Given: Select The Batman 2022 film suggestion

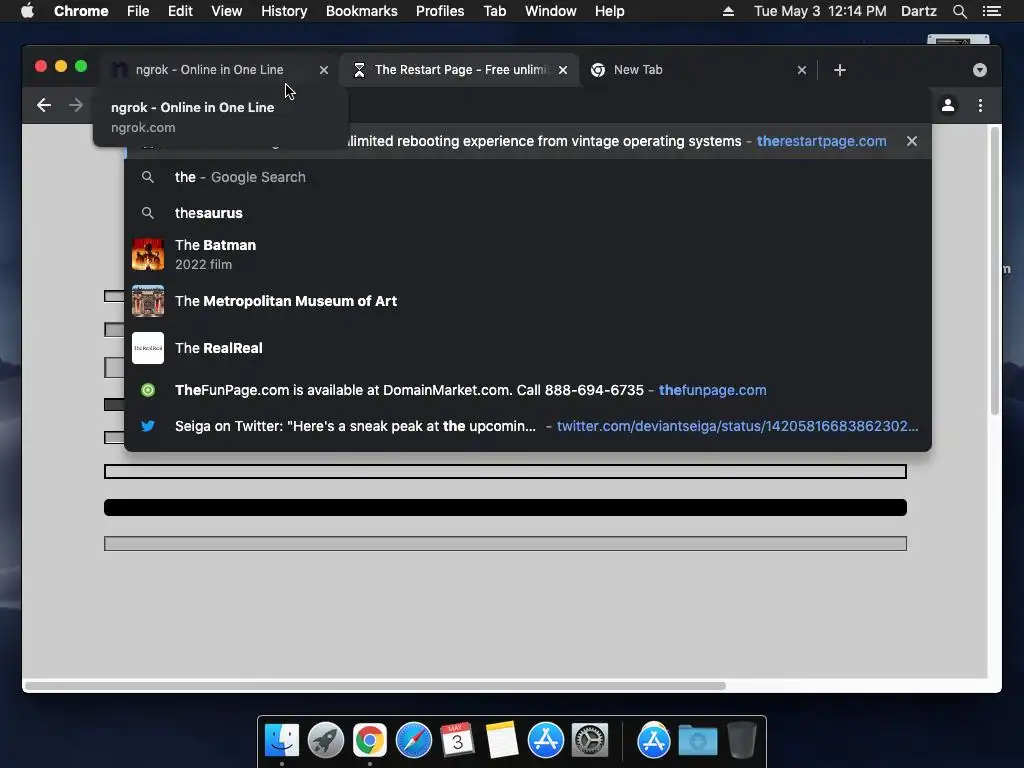Looking at the screenshot, I should 528,254.
